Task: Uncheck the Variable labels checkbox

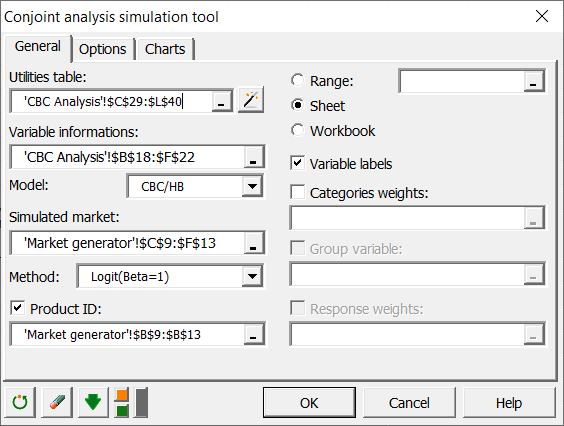Action: click(297, 163)
